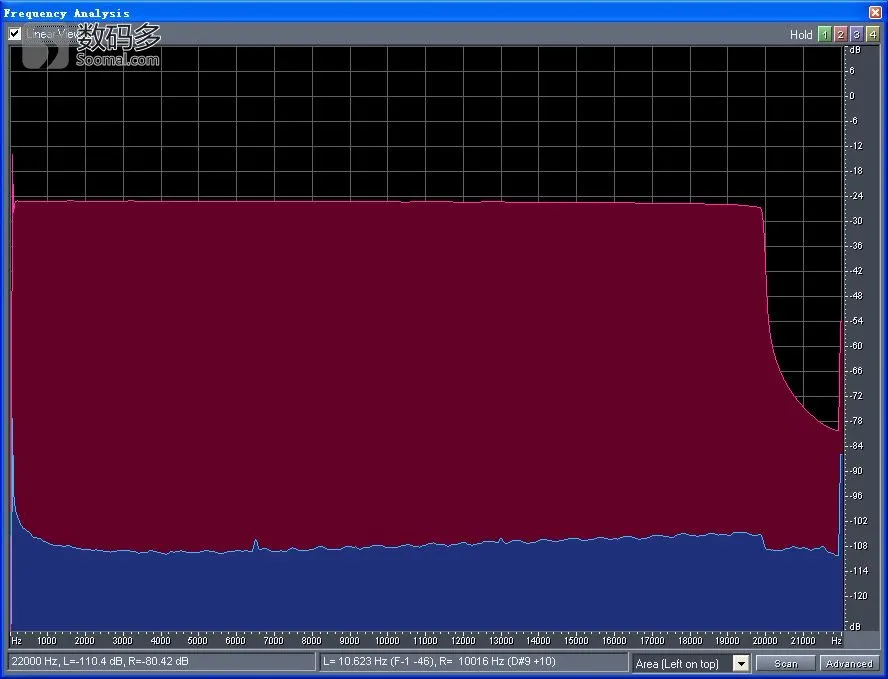The height and width of the screenshot is (679, 888).
Task: Click the 15000 label on frequency axis
Action: tap(576, 640)
